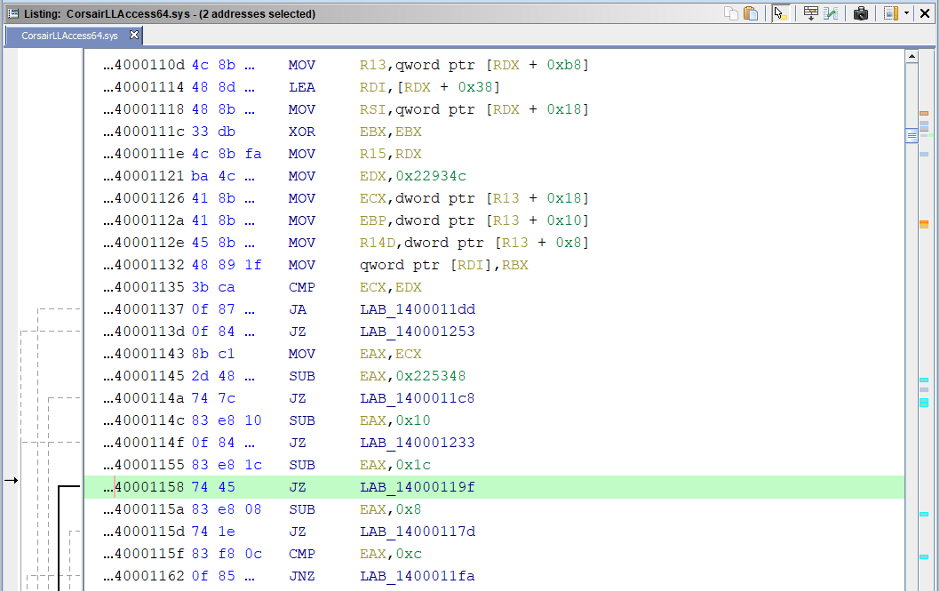This screenshot has height=591, width=939.
Task: Follow label LAB_1400011dd in JA instruction
Action: 417,310
